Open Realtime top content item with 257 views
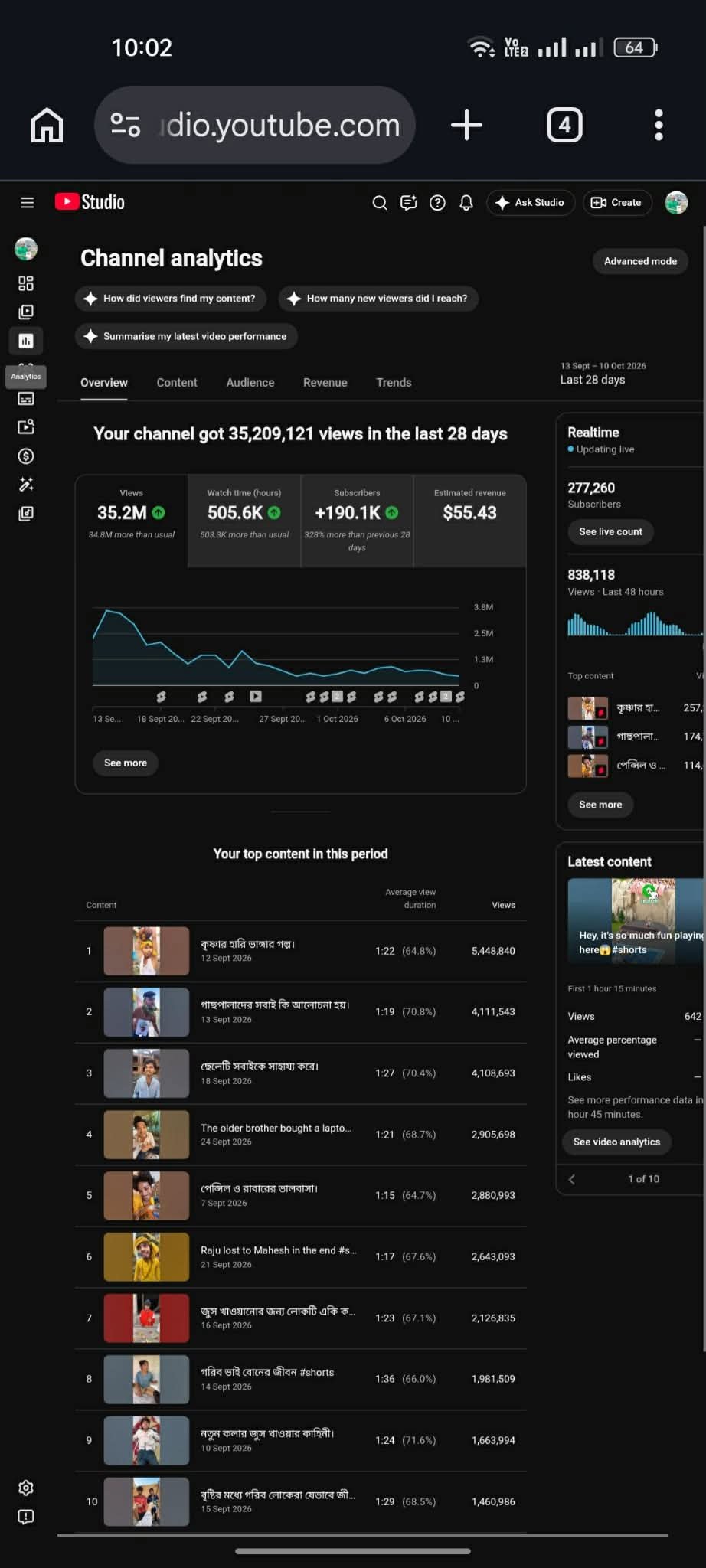This screenshot has height=1568, width=706. point(636,708)
